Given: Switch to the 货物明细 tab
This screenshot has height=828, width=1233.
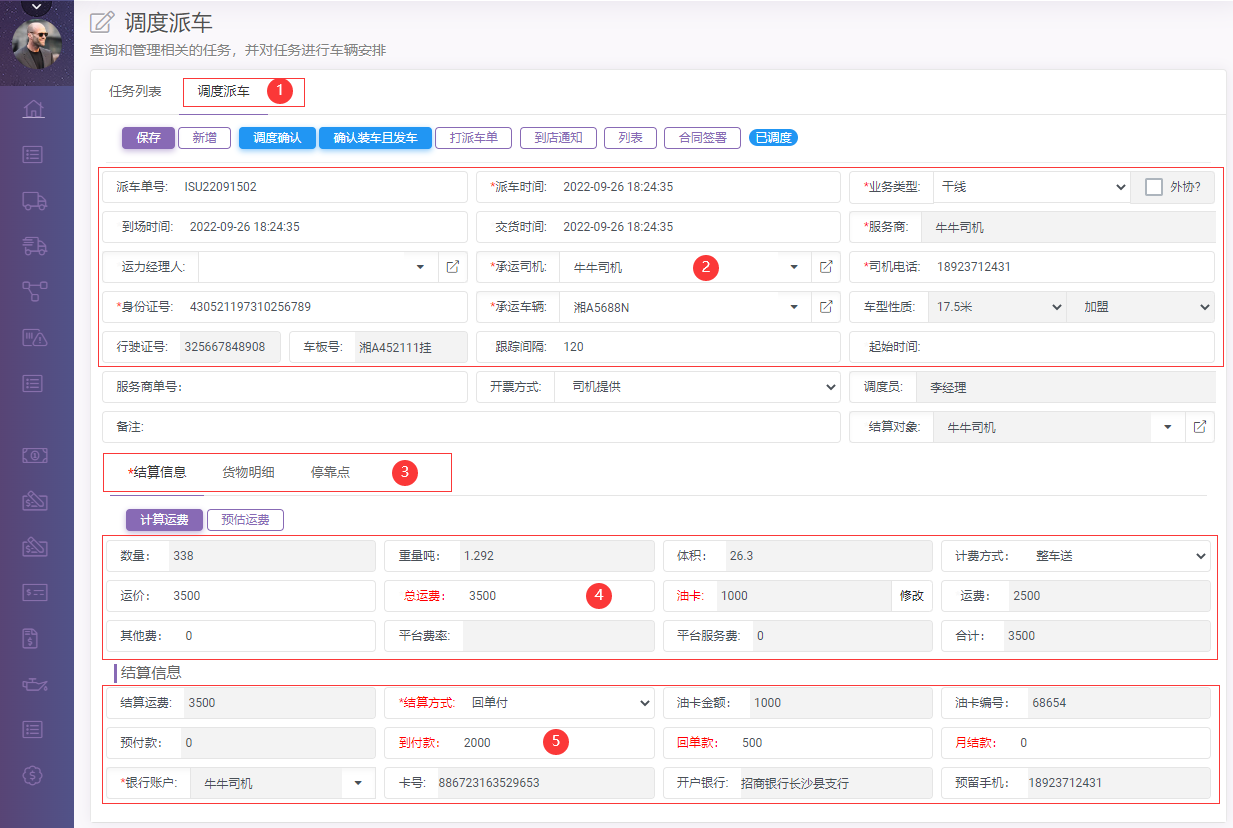Looking at the screenshot, I should click(x=248, y=472).
